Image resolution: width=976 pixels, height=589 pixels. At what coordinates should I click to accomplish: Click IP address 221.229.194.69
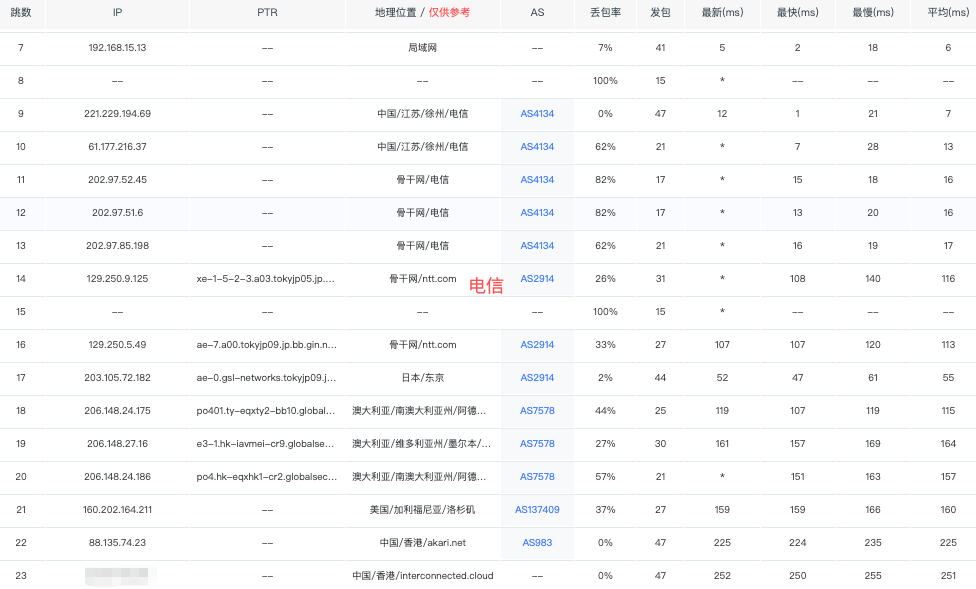(118, 114)
